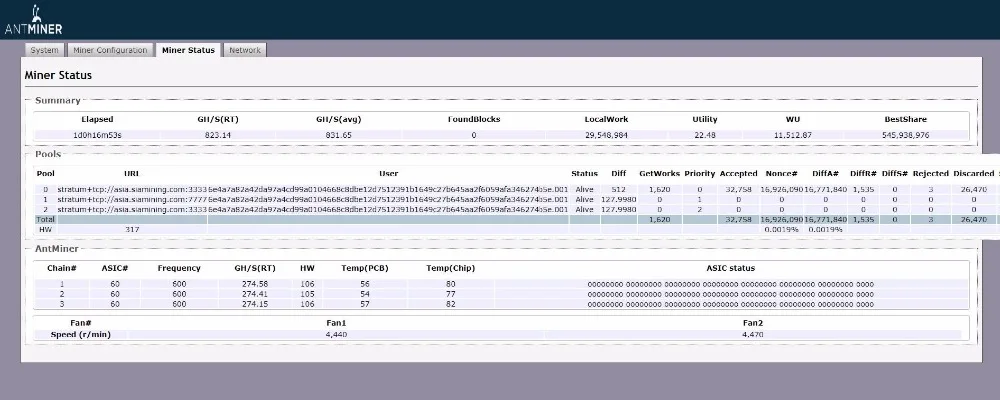Click pool 0 DiffR# value 1,535
Image resolution: width=1000 pixels, height=400 pixels.
coord(863,189)
